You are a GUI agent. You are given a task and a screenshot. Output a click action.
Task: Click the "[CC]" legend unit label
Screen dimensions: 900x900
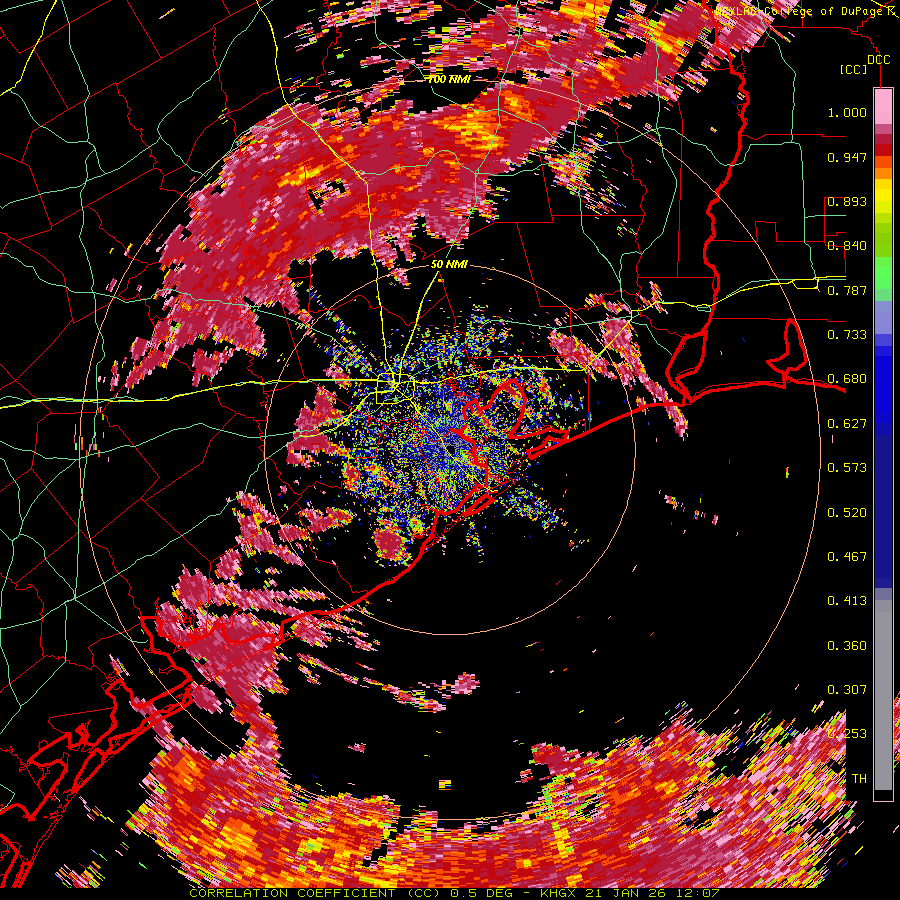pos(854,69)
